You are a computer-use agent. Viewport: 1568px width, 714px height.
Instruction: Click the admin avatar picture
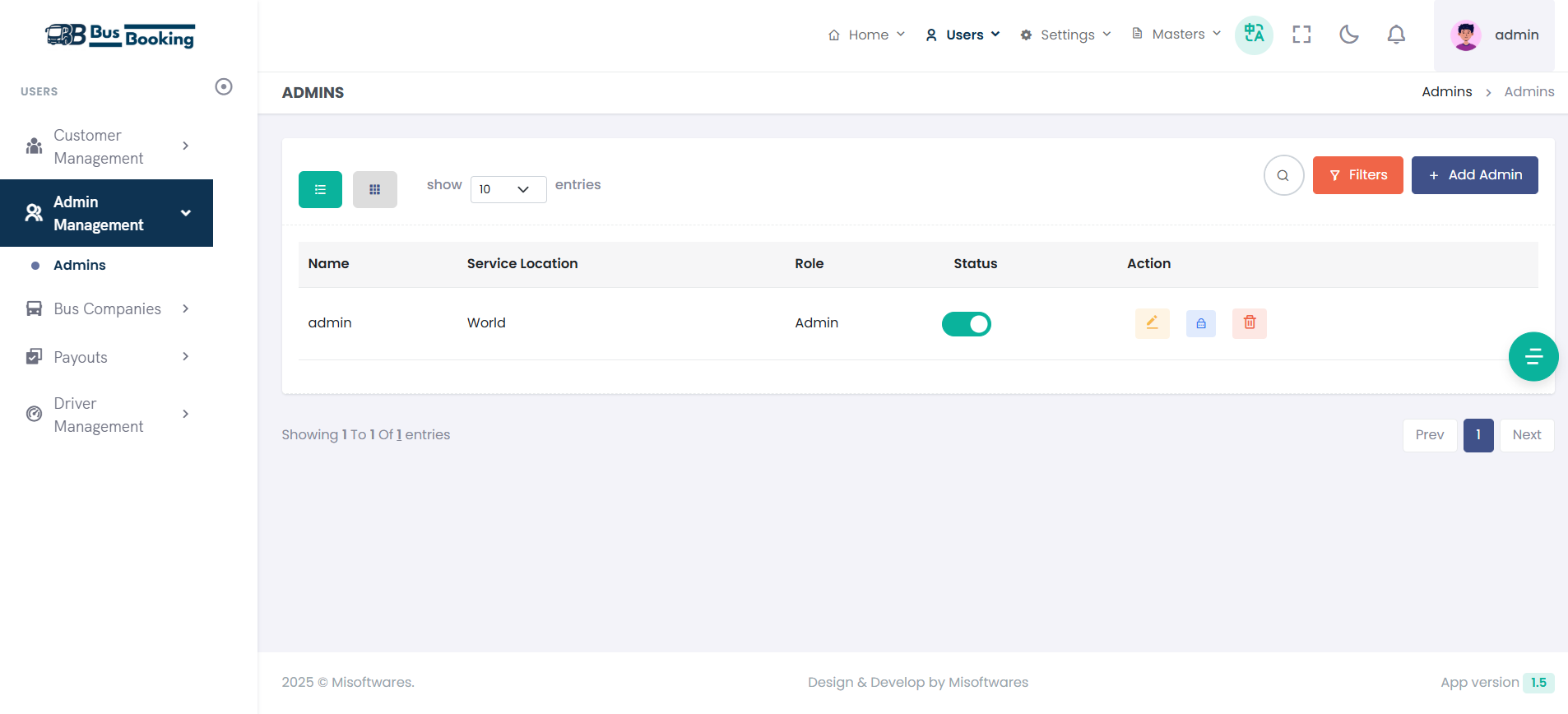click(1466, 35)
